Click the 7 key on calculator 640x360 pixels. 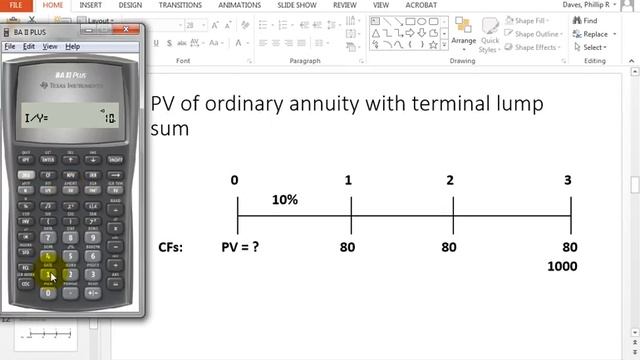[x=48, y=238]
